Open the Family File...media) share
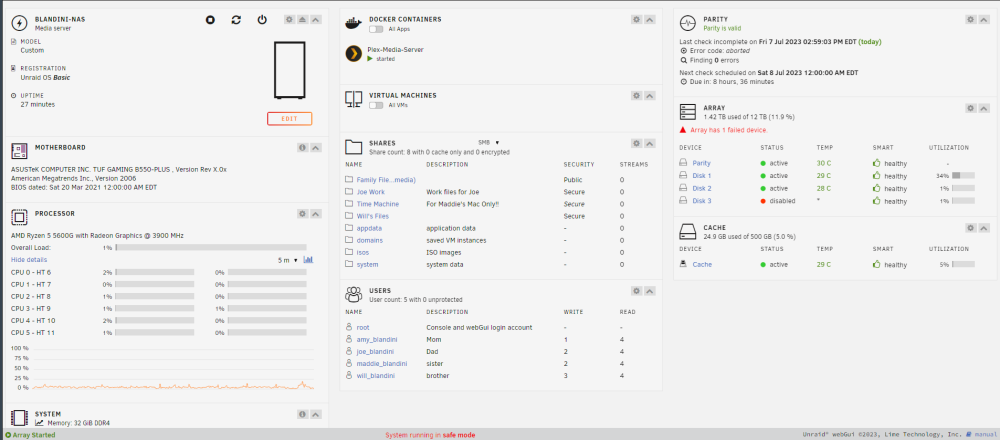Screen dimensions: 1000x440 (x=386, y=180)
